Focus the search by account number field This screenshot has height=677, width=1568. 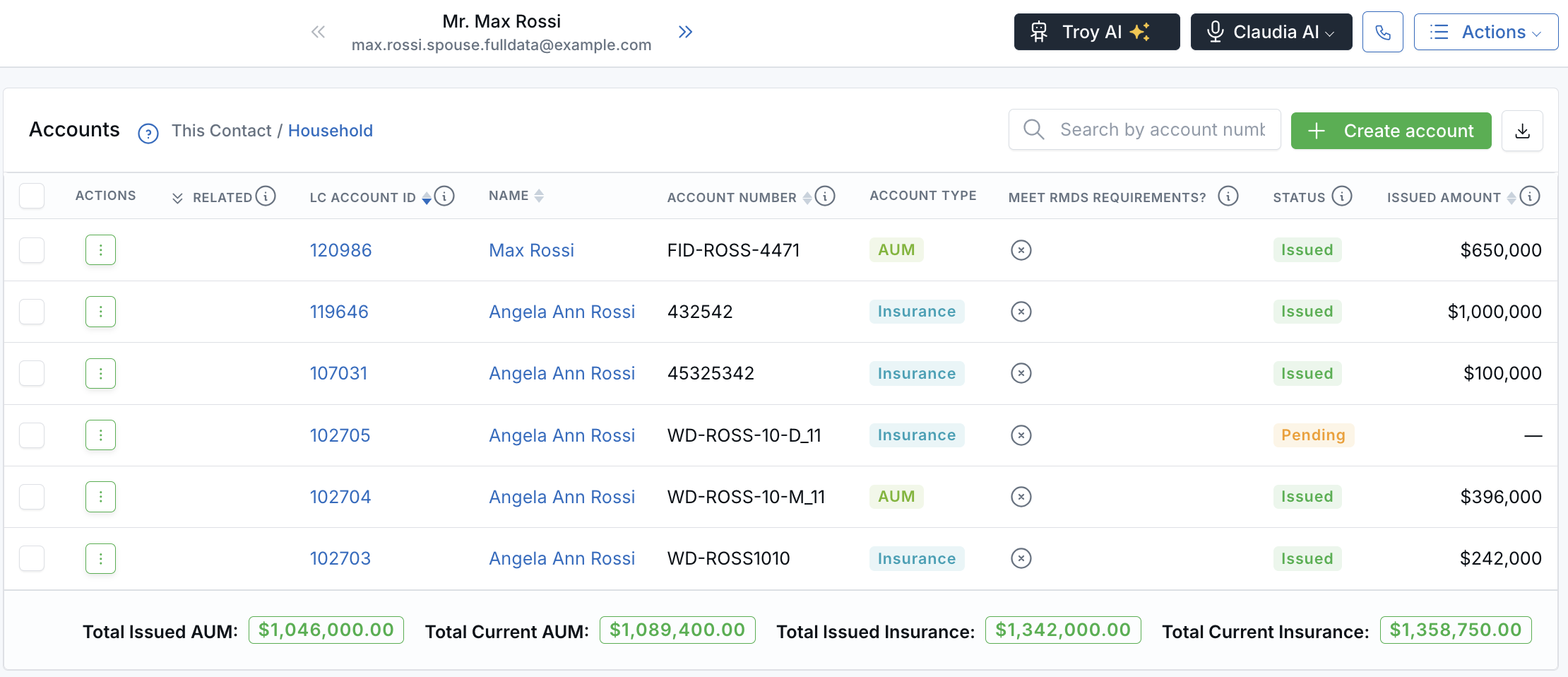pos(1144,129)
